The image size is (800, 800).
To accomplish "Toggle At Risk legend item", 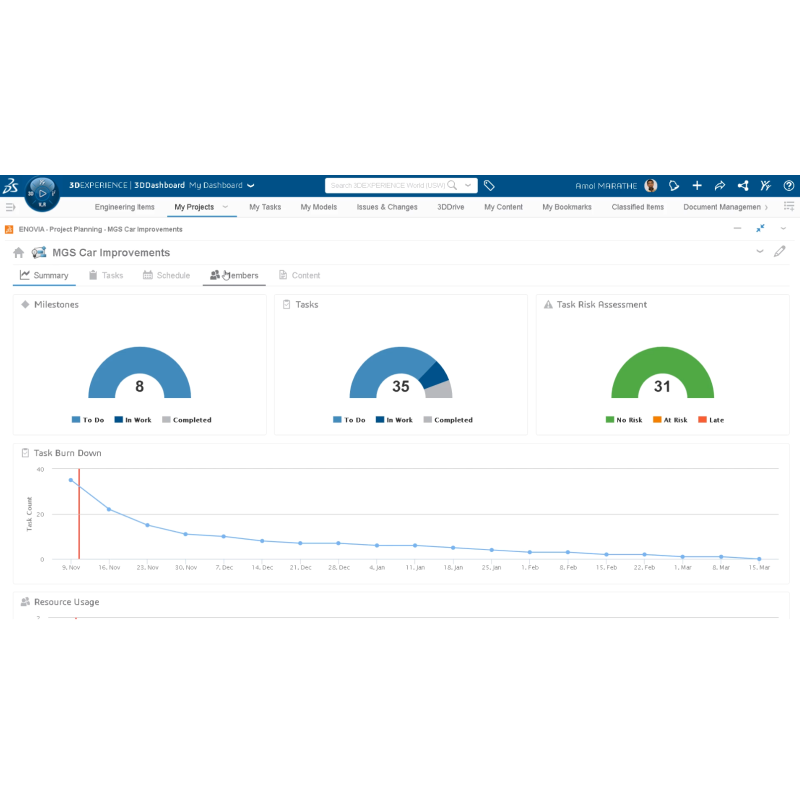I will pos(670,420).
